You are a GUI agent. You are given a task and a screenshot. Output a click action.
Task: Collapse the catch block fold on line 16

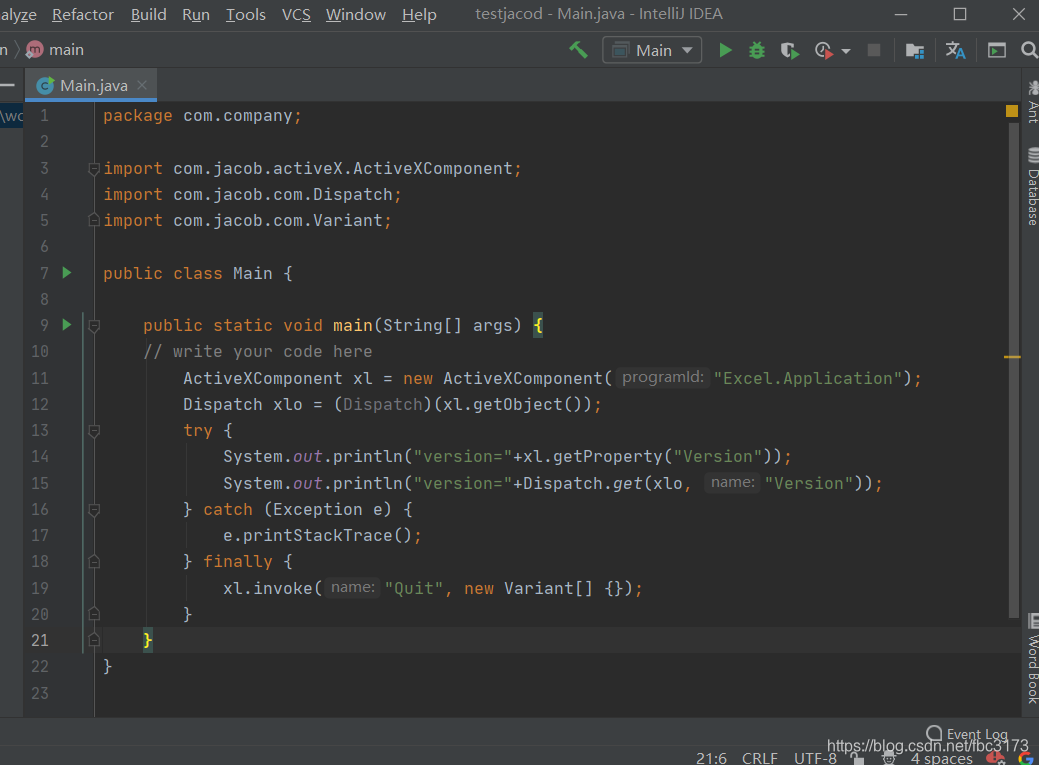tap(94, 510)
